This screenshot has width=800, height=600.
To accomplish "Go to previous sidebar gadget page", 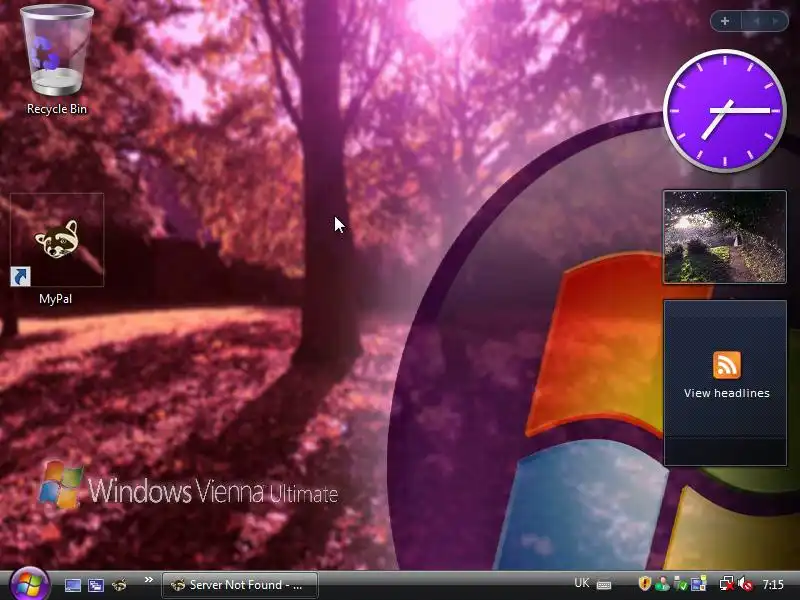I will pos(757,21).
